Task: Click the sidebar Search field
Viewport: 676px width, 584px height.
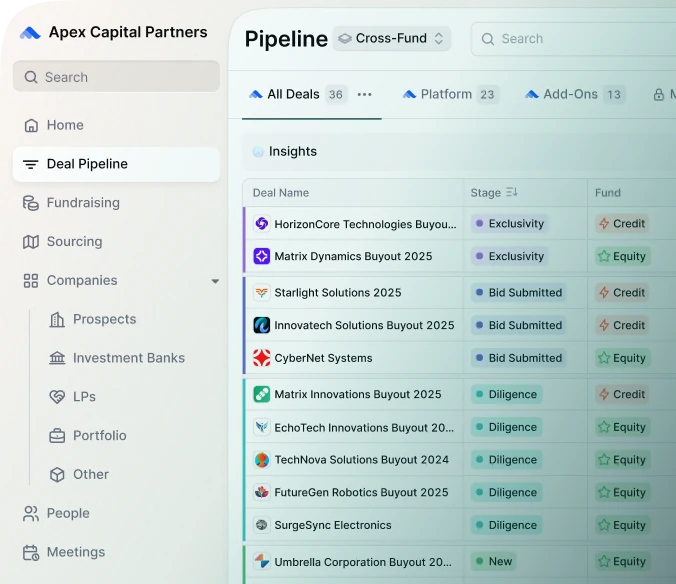Action: point(116,77)
